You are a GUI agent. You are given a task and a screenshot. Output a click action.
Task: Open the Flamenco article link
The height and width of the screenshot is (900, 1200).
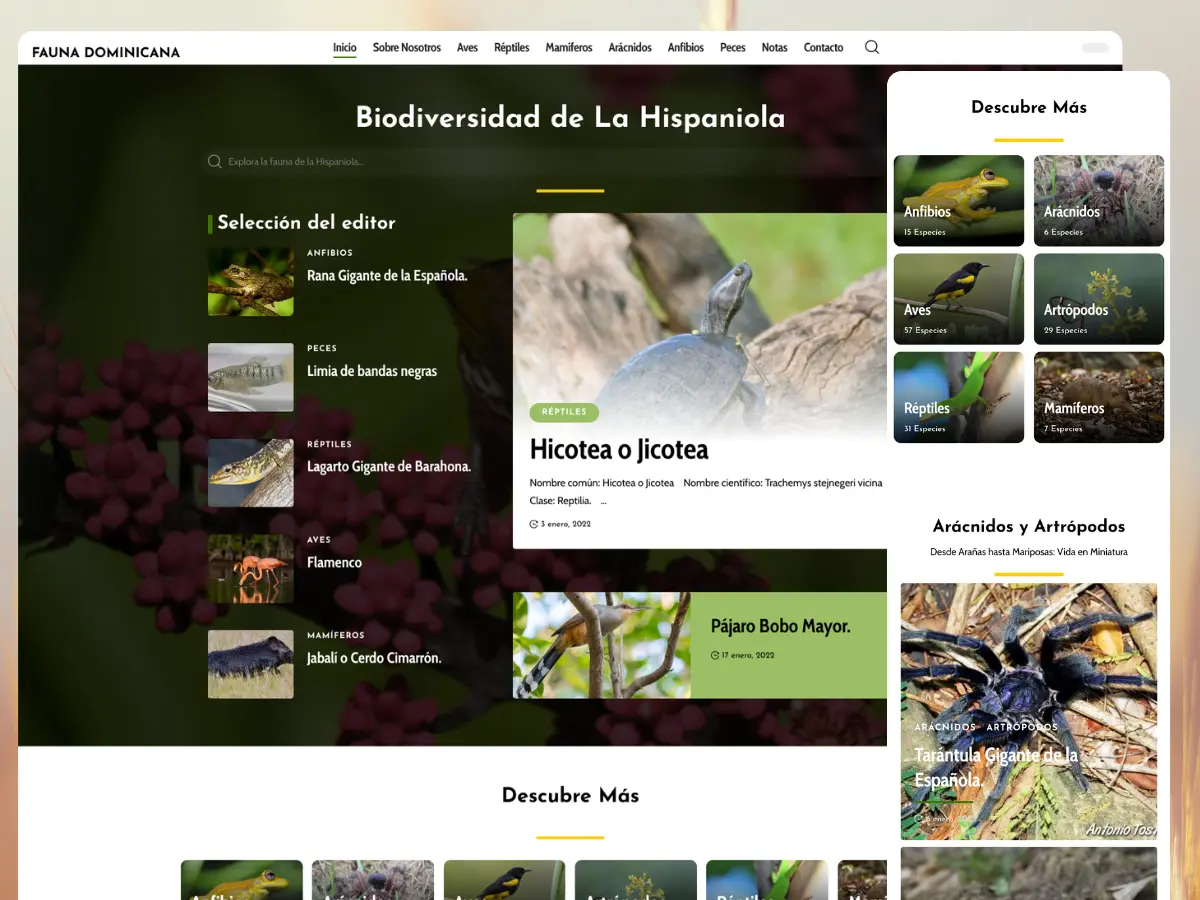click(x=334, y=562)
